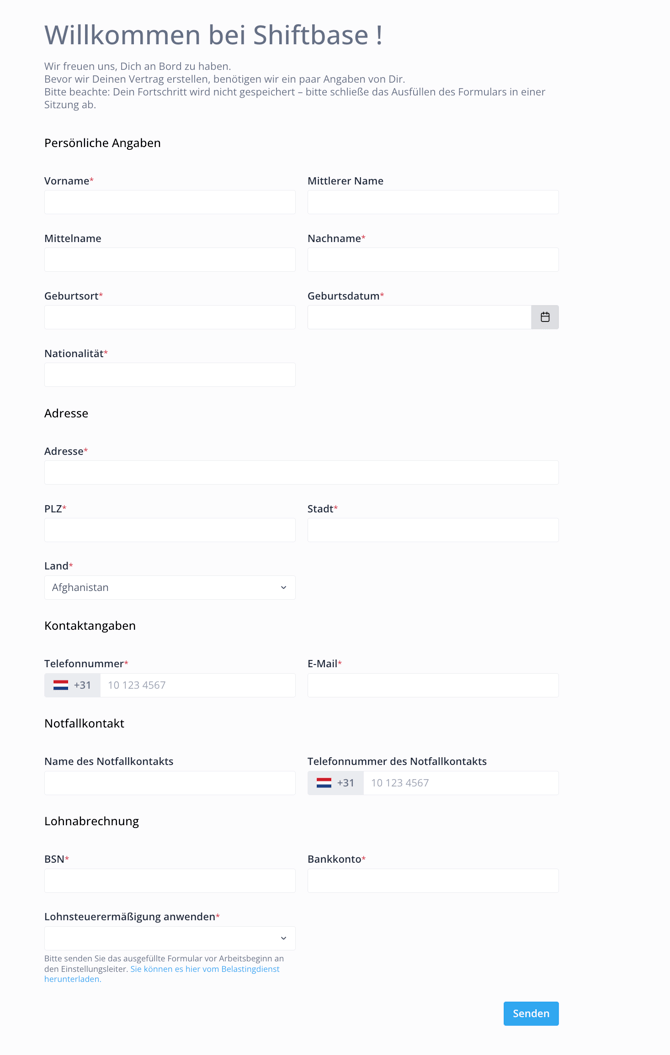670x1055 pixels.
Task: Select the Adresse full-width input
Action: tap(301, 472)
